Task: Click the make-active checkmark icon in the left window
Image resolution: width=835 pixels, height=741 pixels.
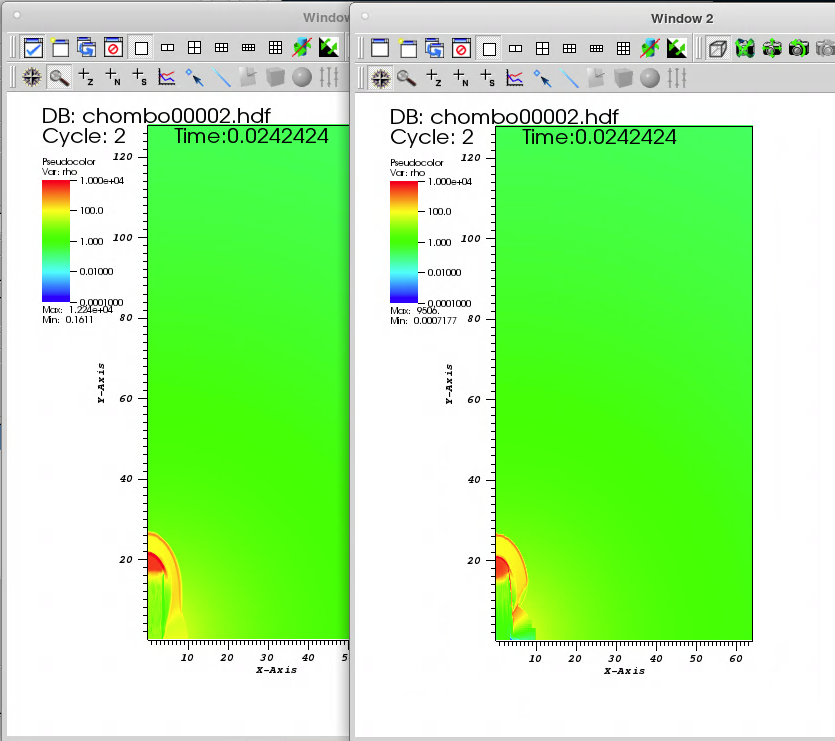Action: click(x=33, y=48)
